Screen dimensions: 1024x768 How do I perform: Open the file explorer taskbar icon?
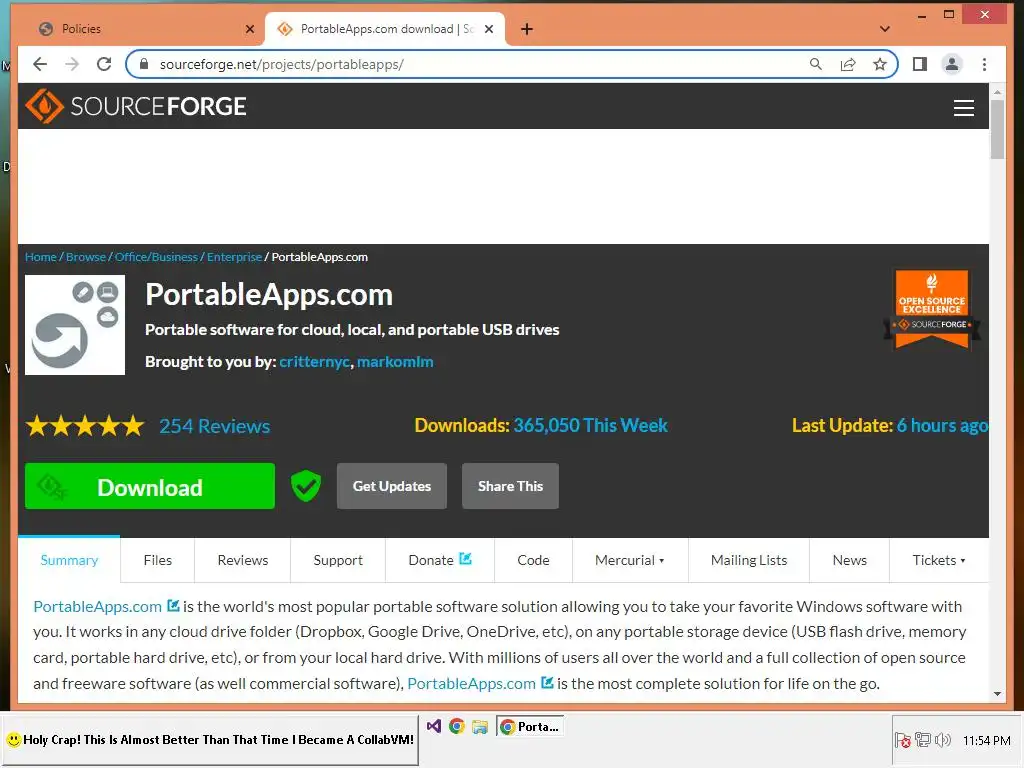[x=479, y=726]
